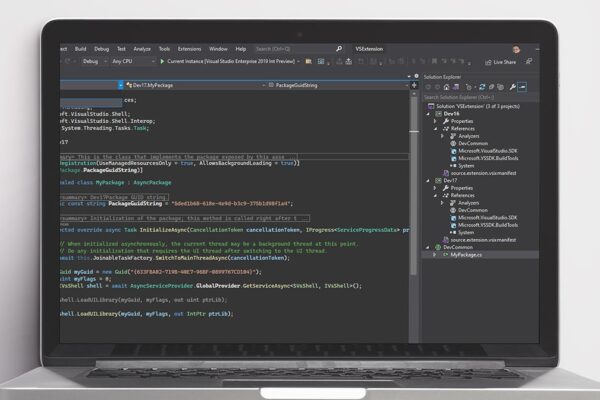Click the green Start play arrow
Screen dimensions: 600x400
click(x=162, y=61)
